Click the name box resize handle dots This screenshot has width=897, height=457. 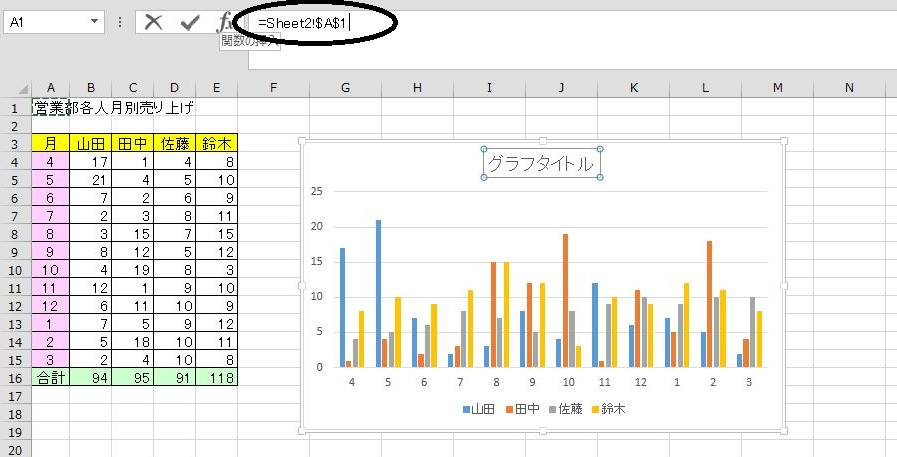[120, 22]
